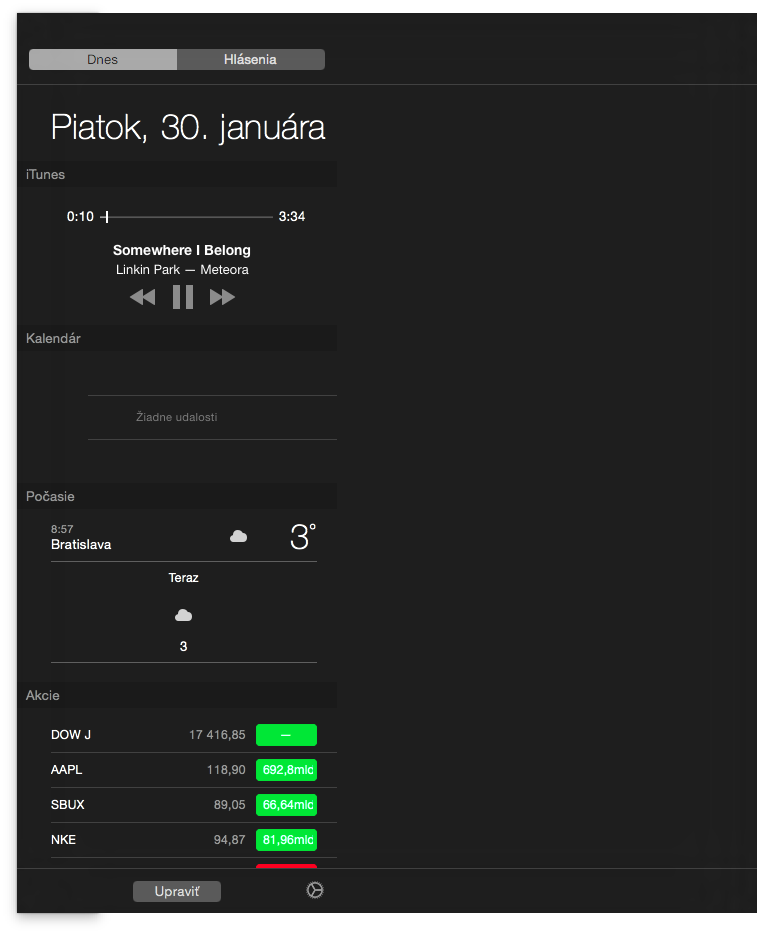The image size is (774, 934).
Task: Toggle the DOW J green value badge
Action: click(x=286, y=735)
